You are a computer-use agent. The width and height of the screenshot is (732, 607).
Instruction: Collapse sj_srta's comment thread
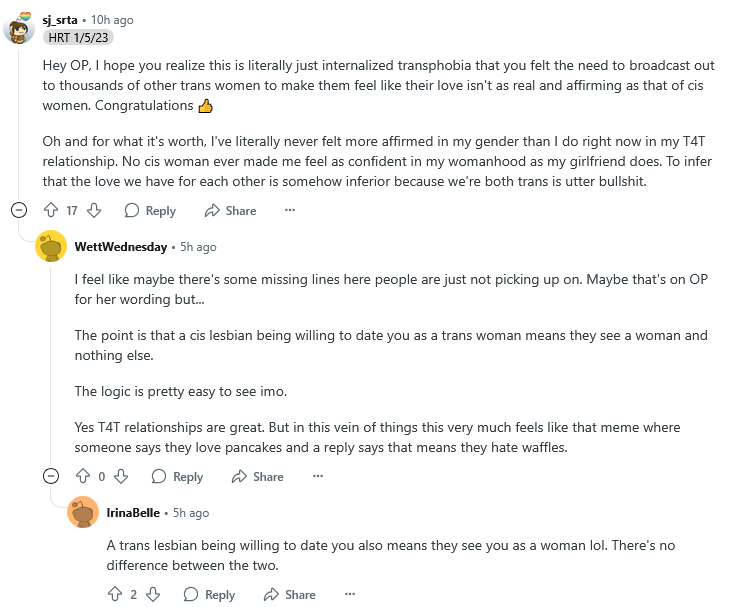click(18, 210)
